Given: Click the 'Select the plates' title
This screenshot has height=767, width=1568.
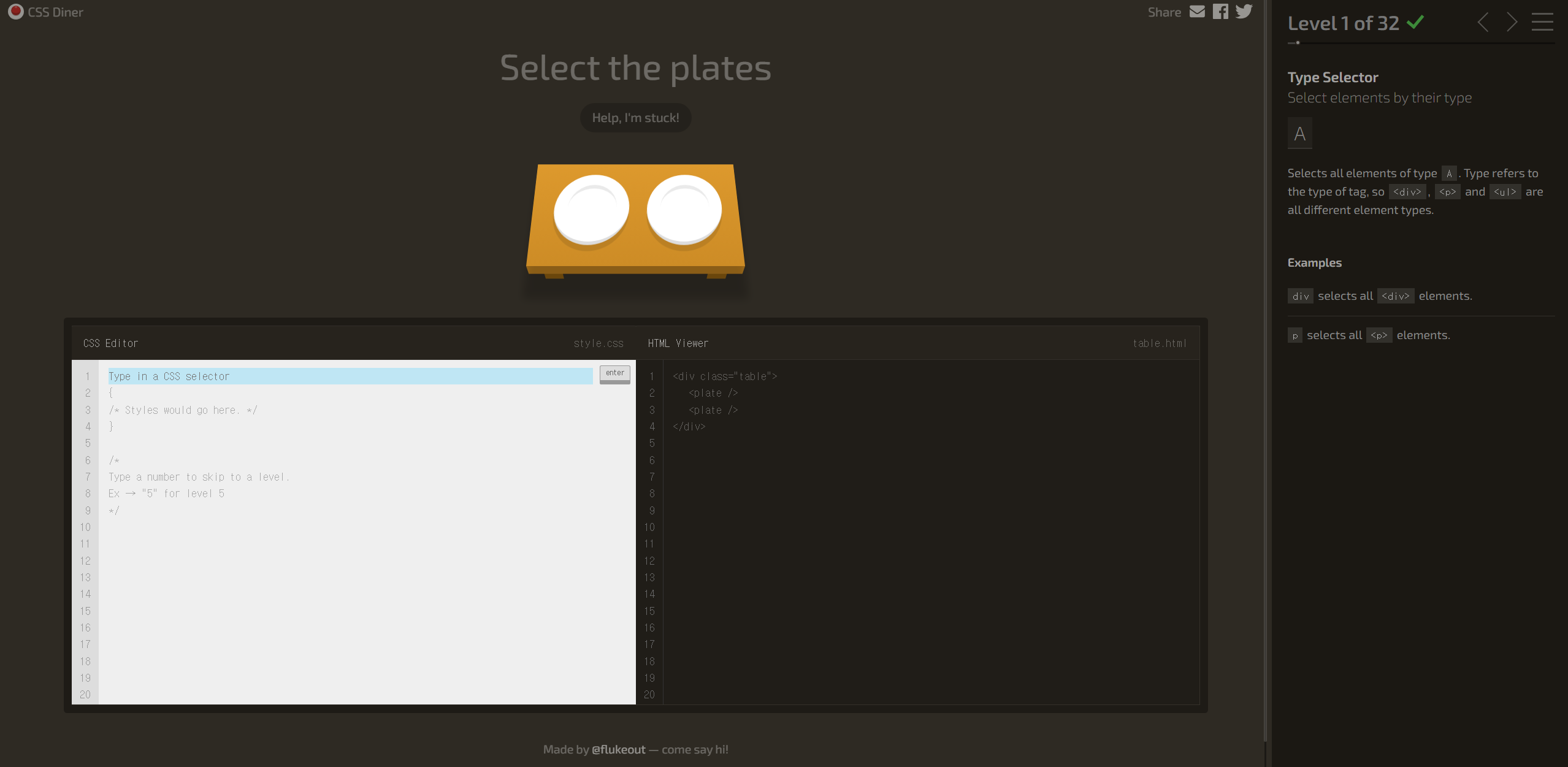Looking at the screenshot, I should click(x=635, y=67).
